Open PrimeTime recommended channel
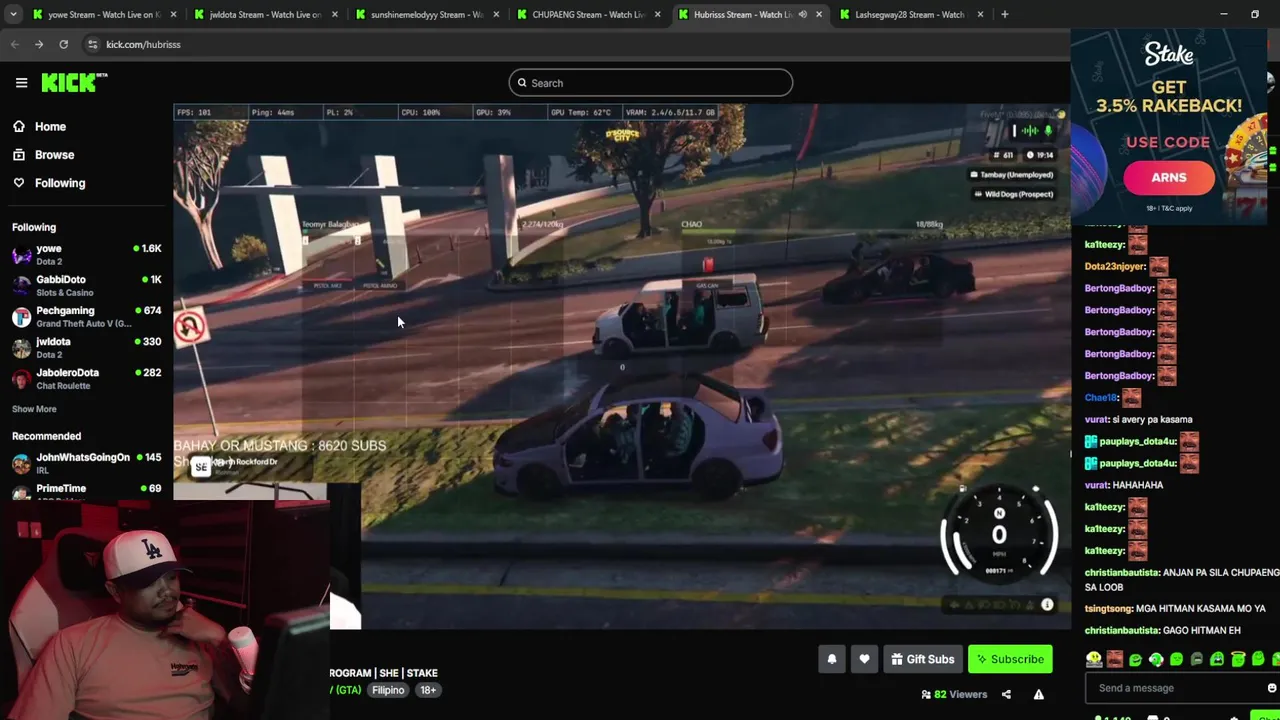 [x=86, y=490]
